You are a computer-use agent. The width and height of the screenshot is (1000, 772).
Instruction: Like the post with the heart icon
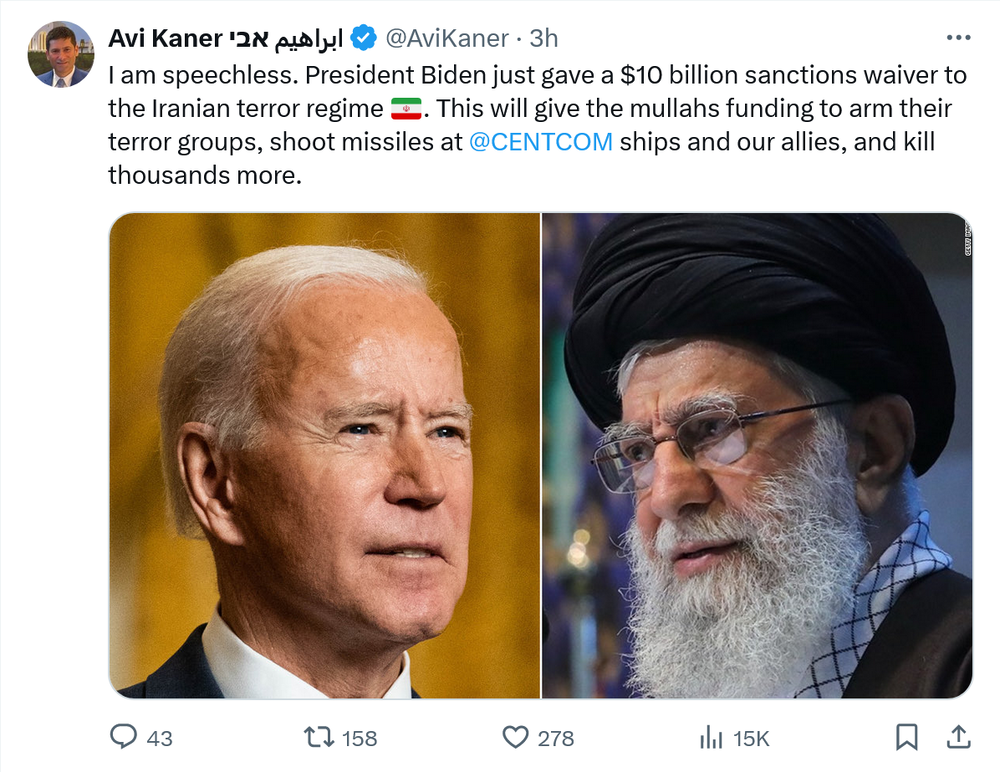click(x=514, y=738)
